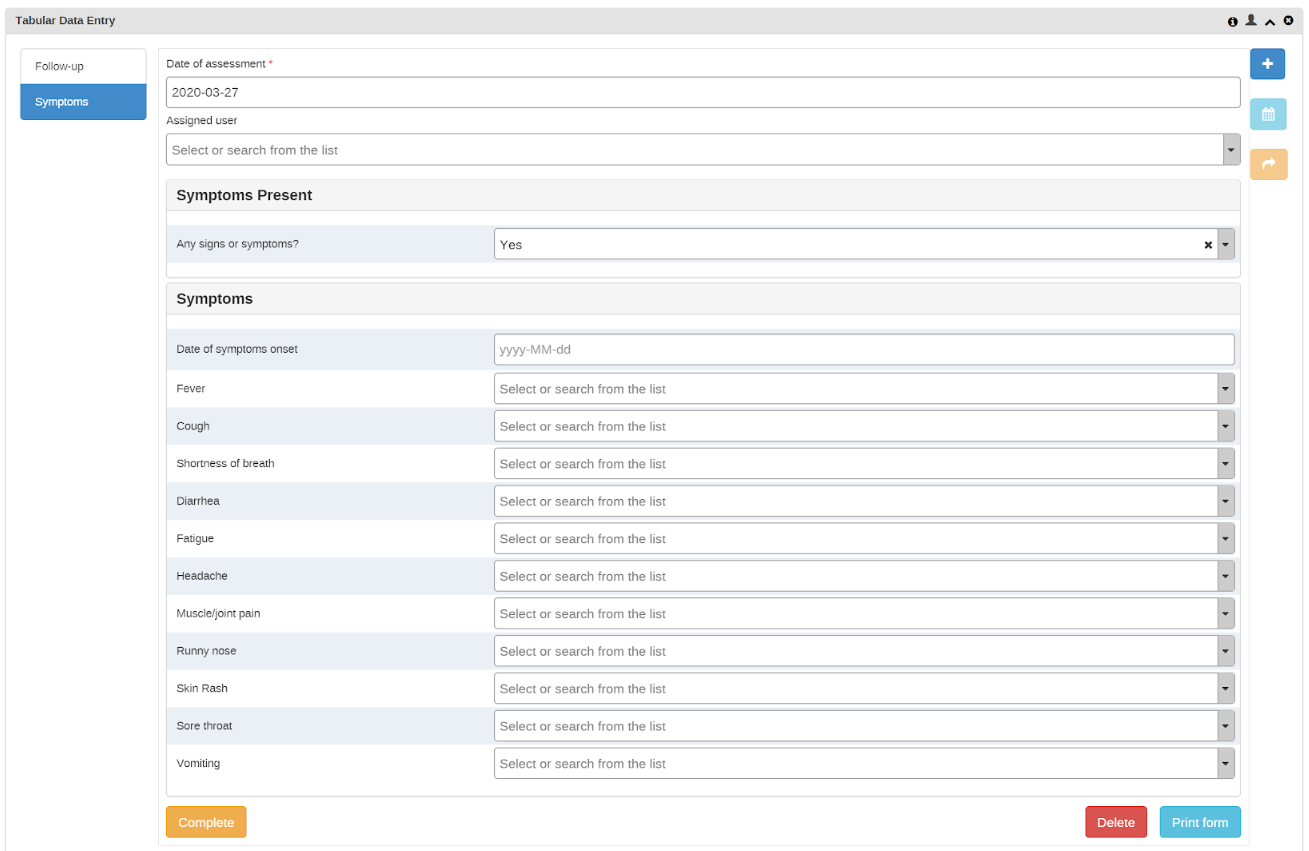Screen dimensions: 1309x851
Task: Click the Complete button
Action: (206, 822)
